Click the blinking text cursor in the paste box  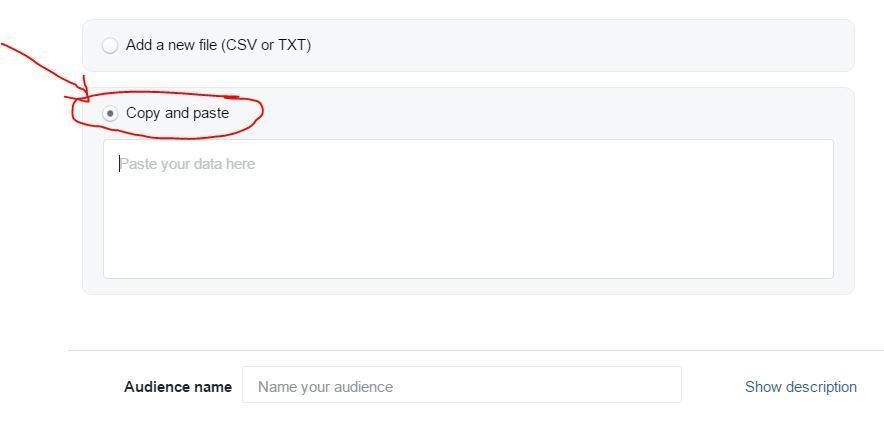click(119, 164)
